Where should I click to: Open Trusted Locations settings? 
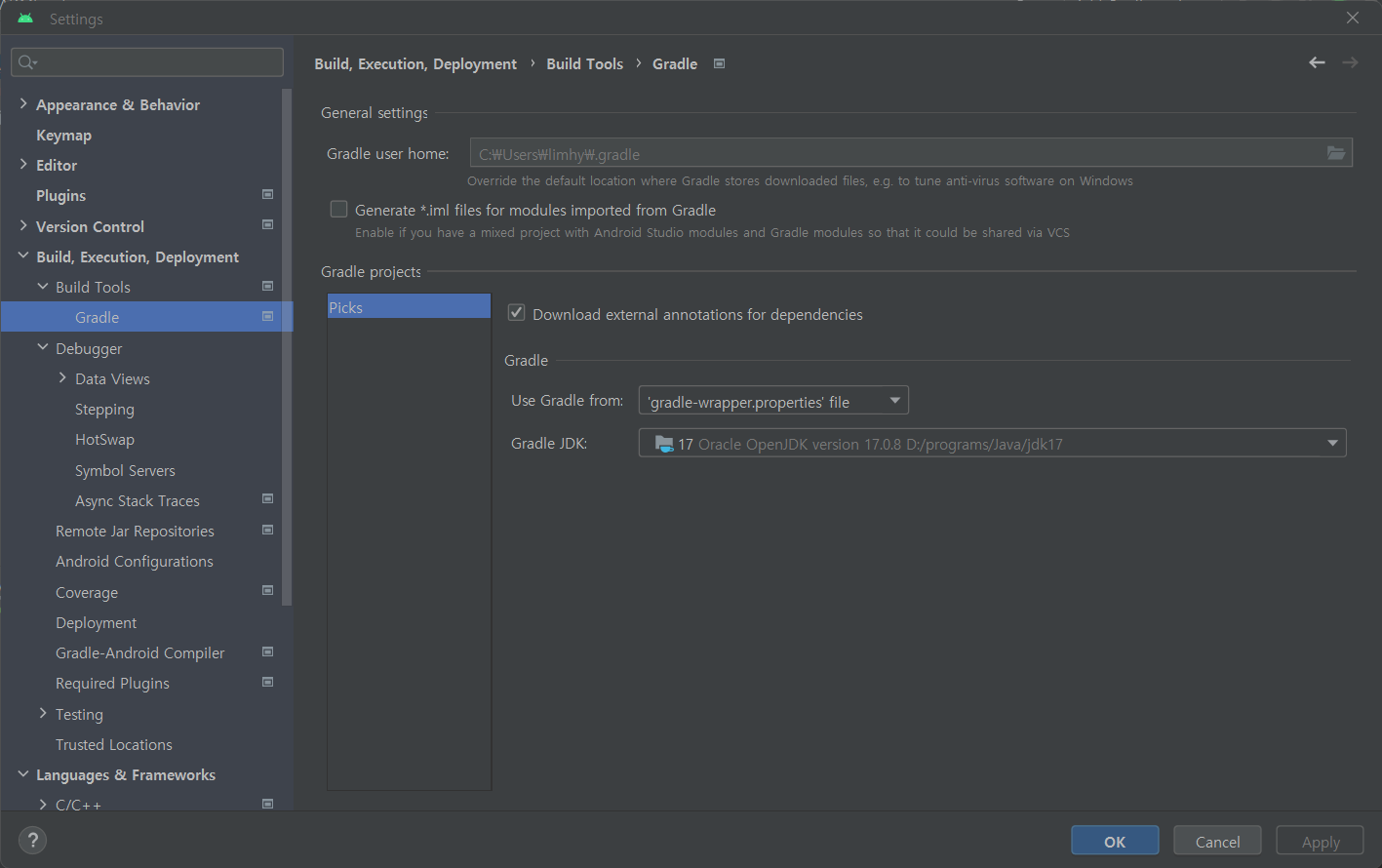[x=113, y=744]
